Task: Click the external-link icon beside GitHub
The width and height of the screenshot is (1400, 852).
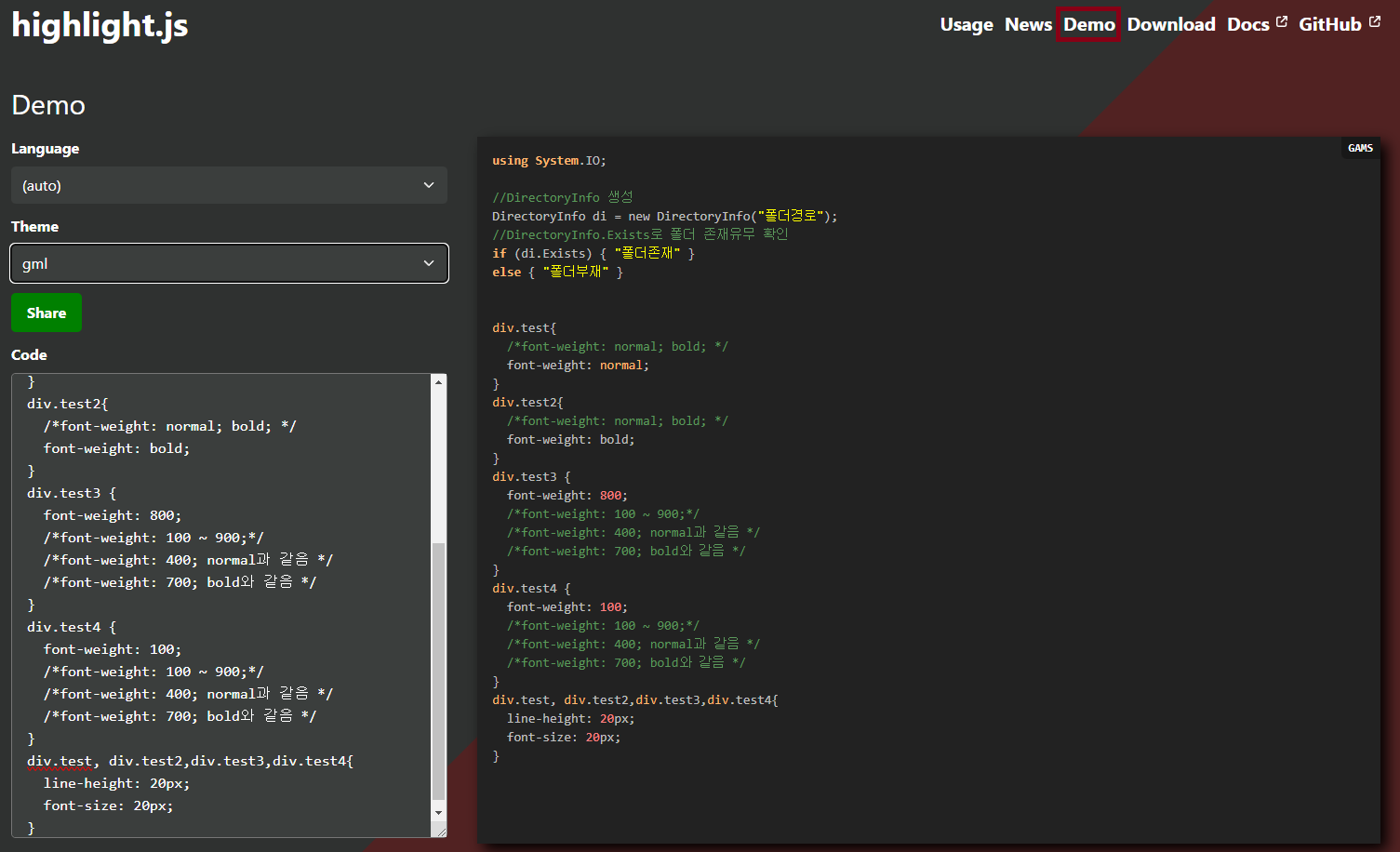Action: (1375, 21)
